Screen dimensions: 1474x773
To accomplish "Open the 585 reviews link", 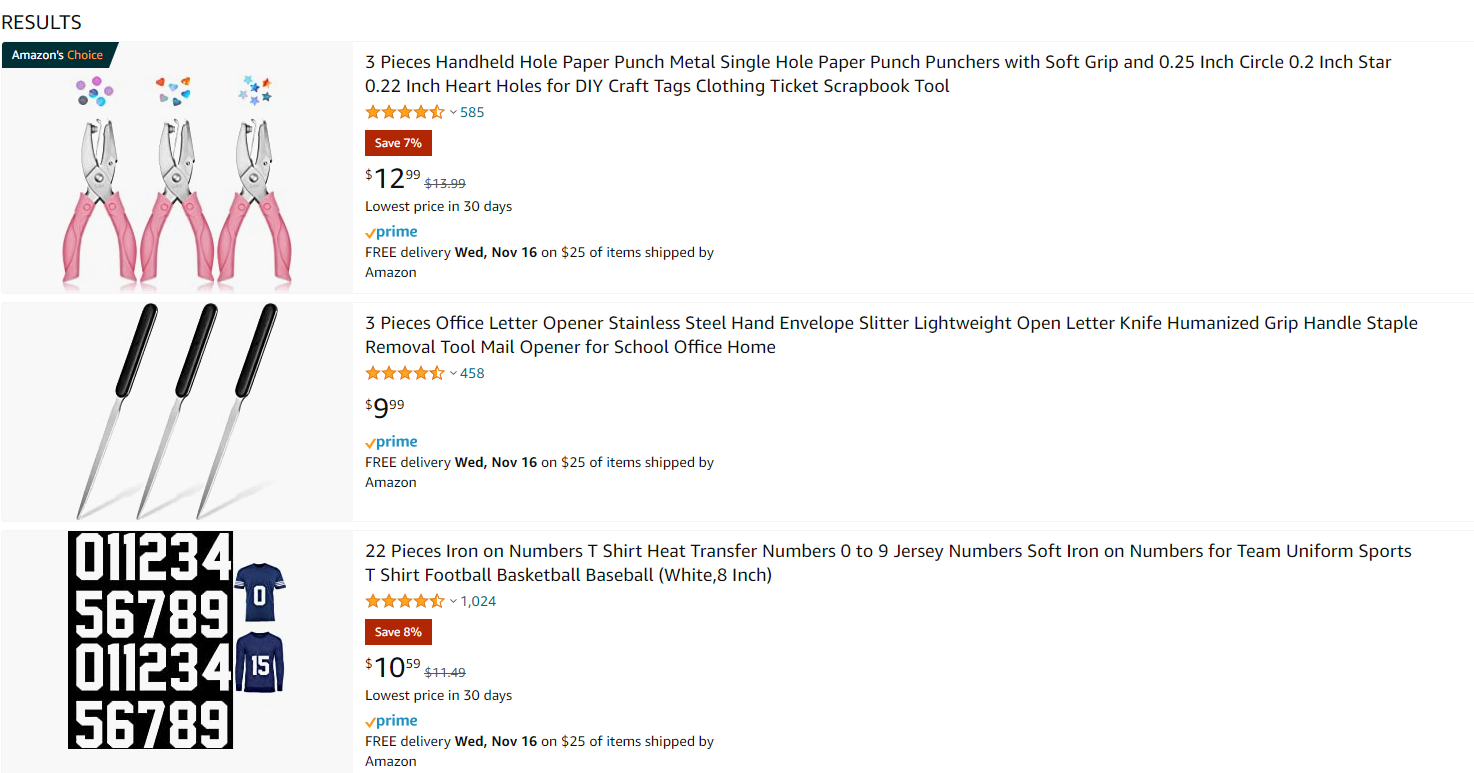I will coord(472,112).
